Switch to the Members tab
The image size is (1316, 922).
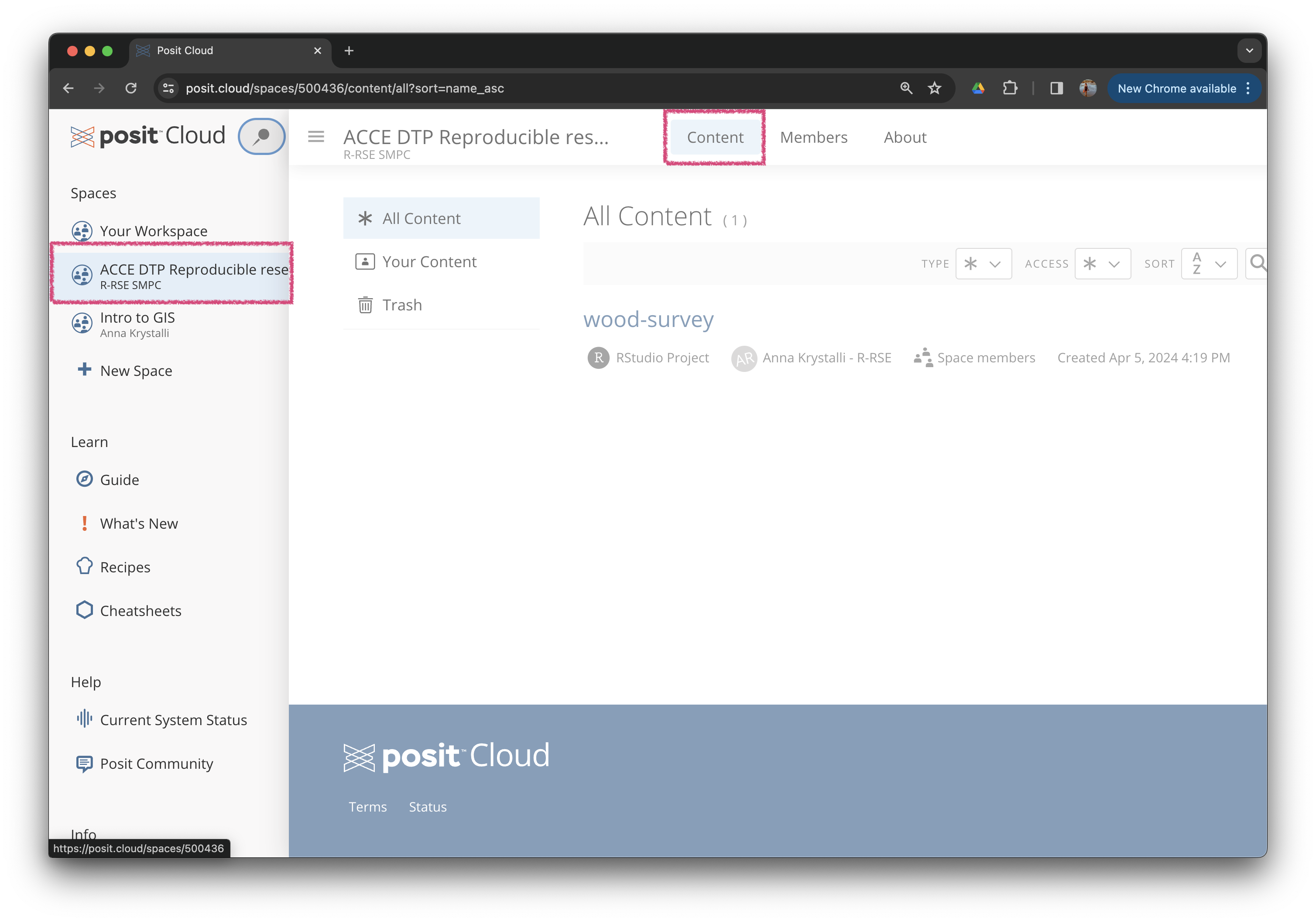[x=813, y=138]
